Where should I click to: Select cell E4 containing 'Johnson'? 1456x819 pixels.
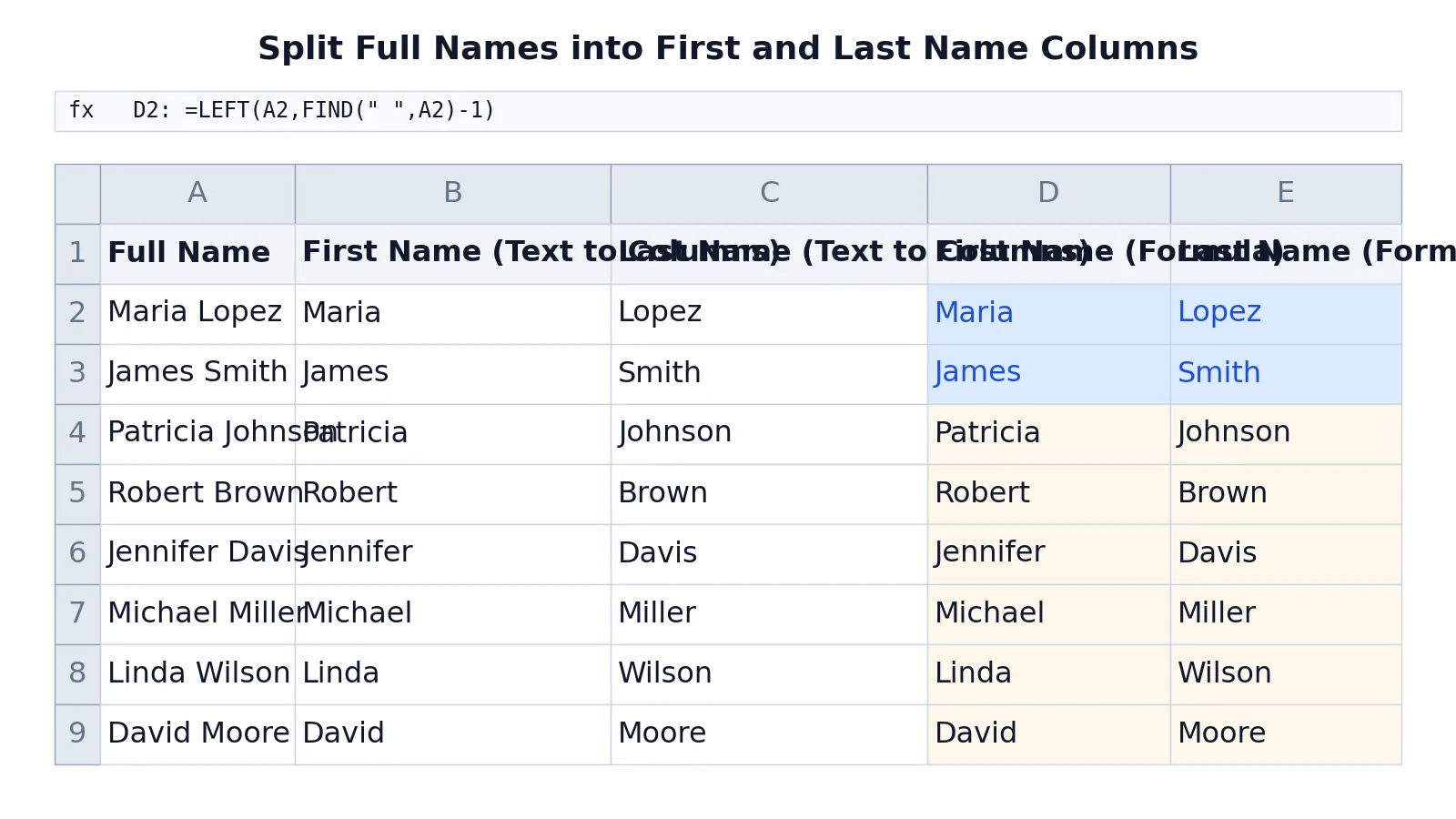tap(1286, 434)
